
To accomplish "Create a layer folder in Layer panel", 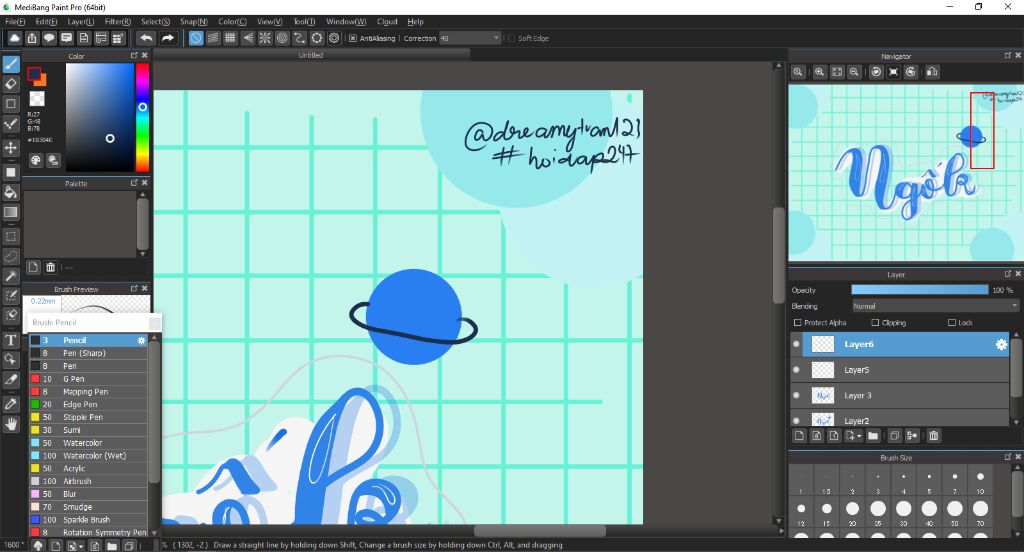I will pos(873,436).
